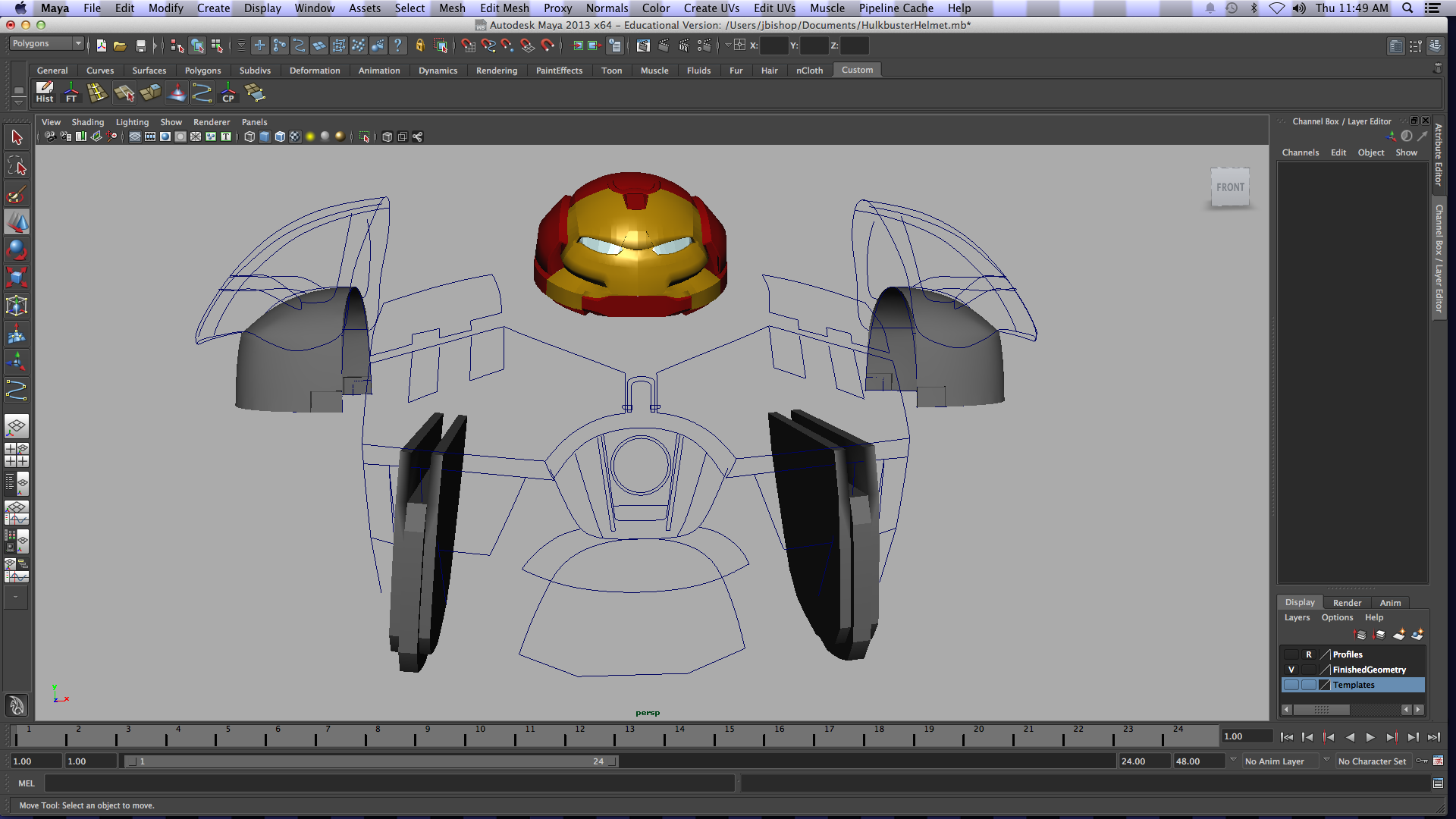Click Channels in the Channel Box
This screenshot has width=1456, height=819.
1301,152
